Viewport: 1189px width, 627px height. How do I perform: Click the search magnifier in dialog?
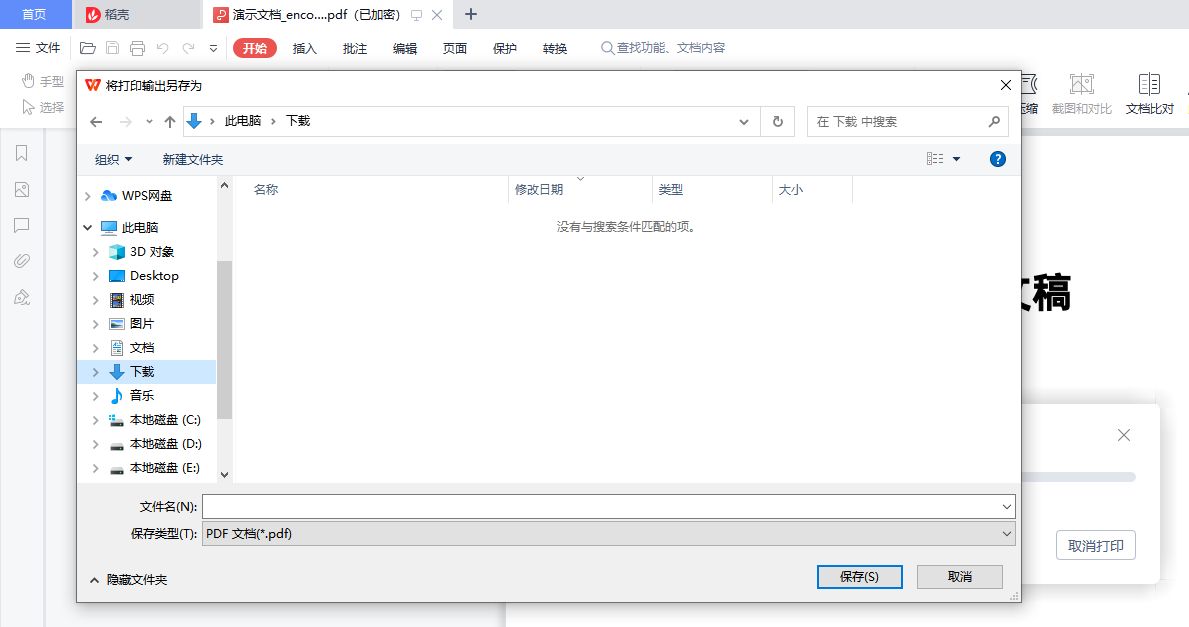coord(994,121)
